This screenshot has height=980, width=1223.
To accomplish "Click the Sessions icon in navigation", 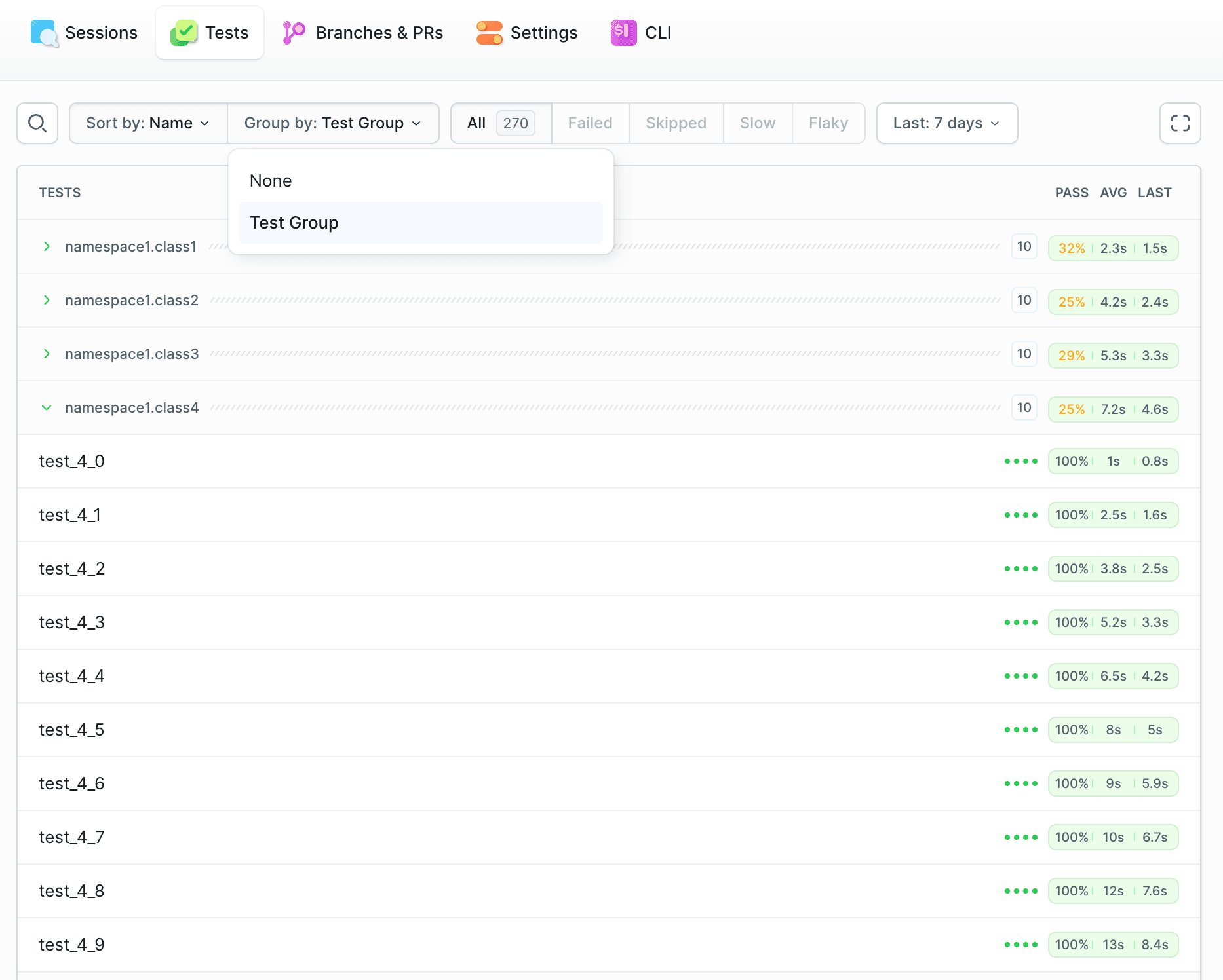I will [x=44, y=33].
